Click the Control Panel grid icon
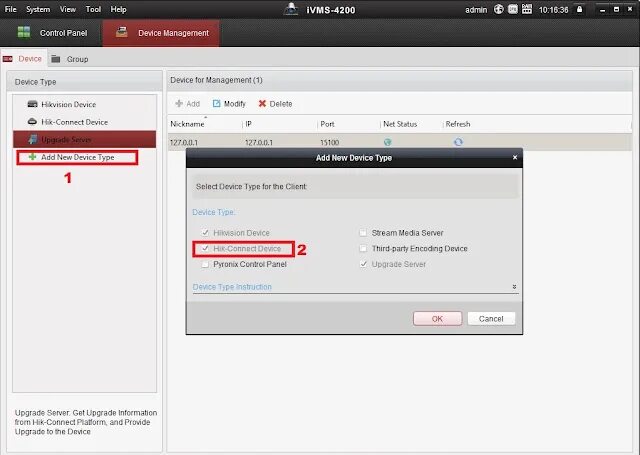The width and height of the screenshot is (640, 455). (24, 32)
